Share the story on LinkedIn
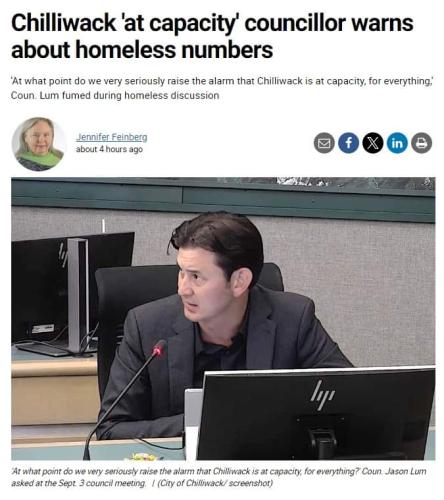 coord(397,143)
